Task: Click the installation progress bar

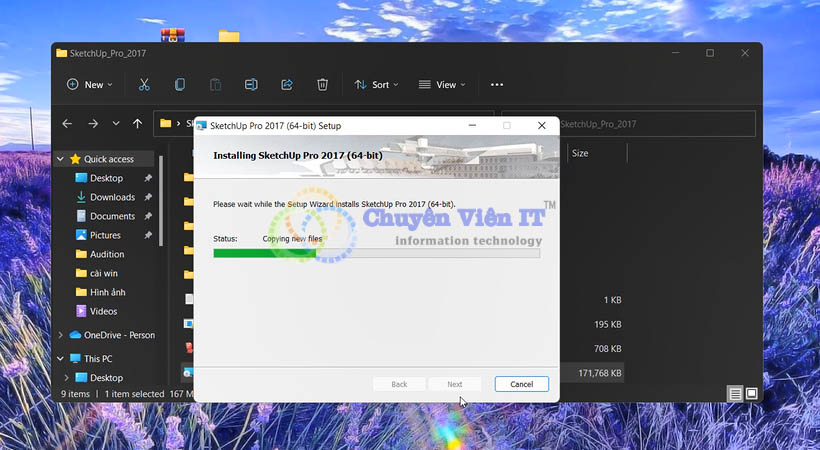Action: [x=376, y=253]
